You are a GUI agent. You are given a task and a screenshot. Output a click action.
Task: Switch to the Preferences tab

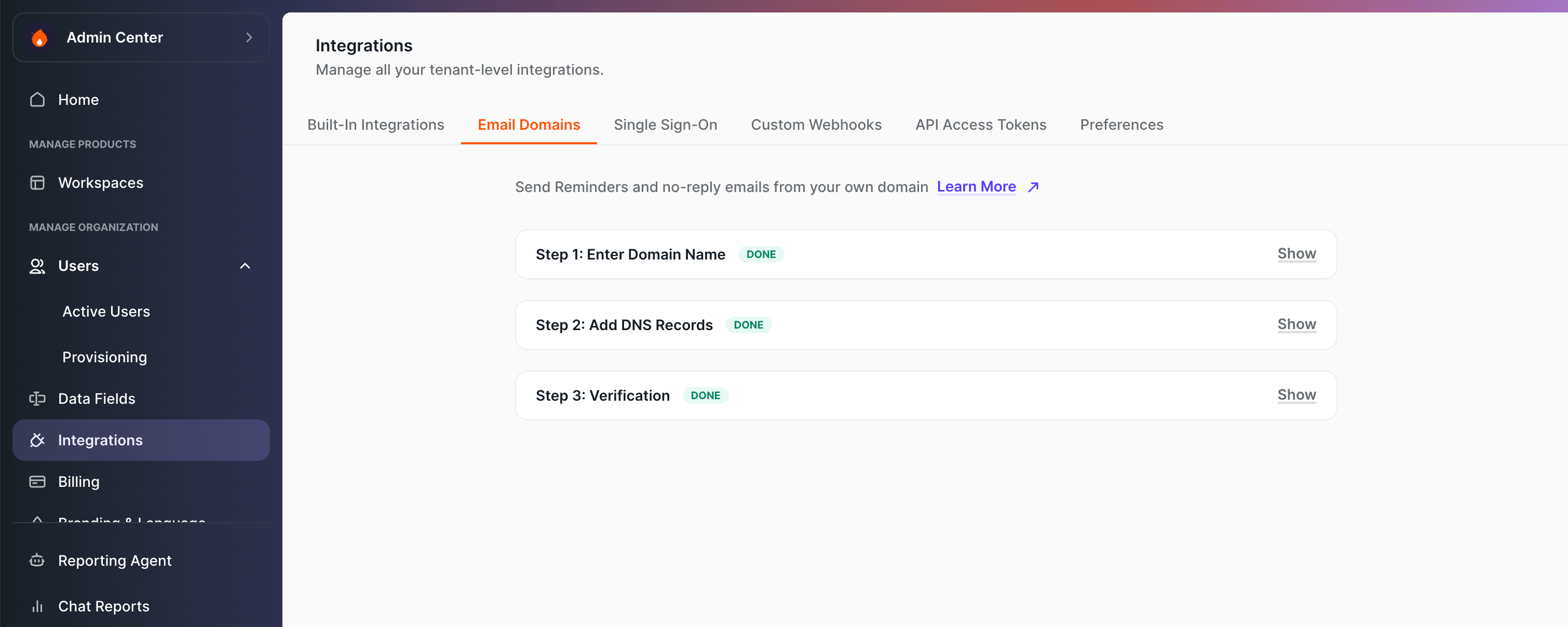coord(1121,124)
